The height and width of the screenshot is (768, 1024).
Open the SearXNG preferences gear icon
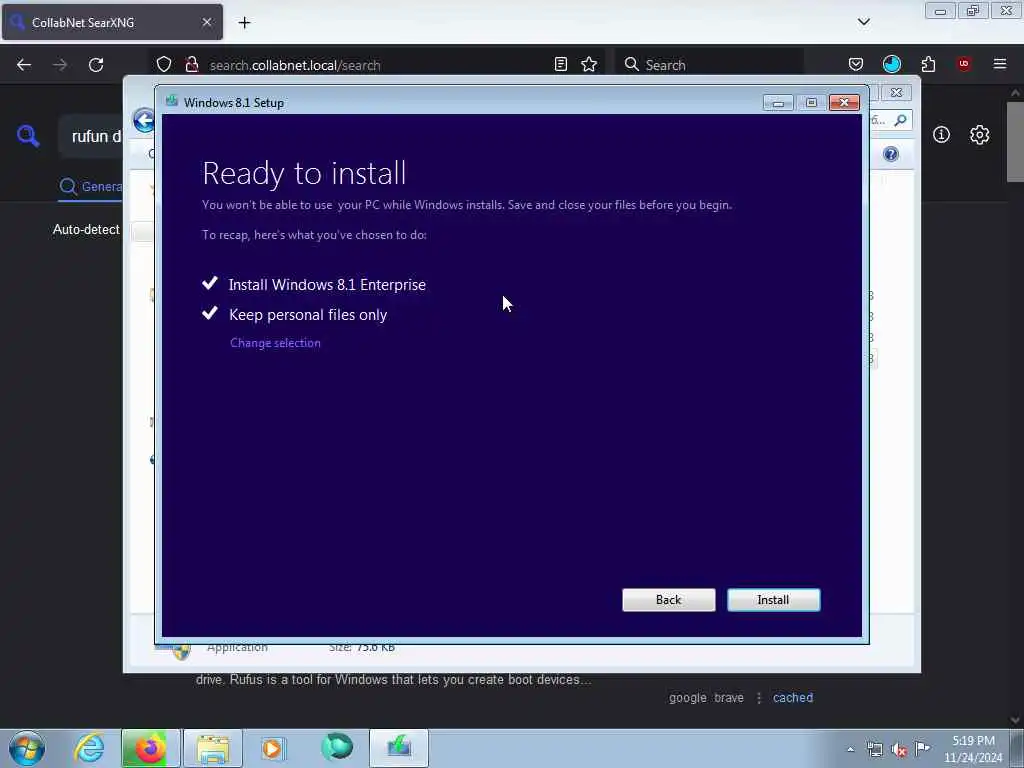point(979,135)
